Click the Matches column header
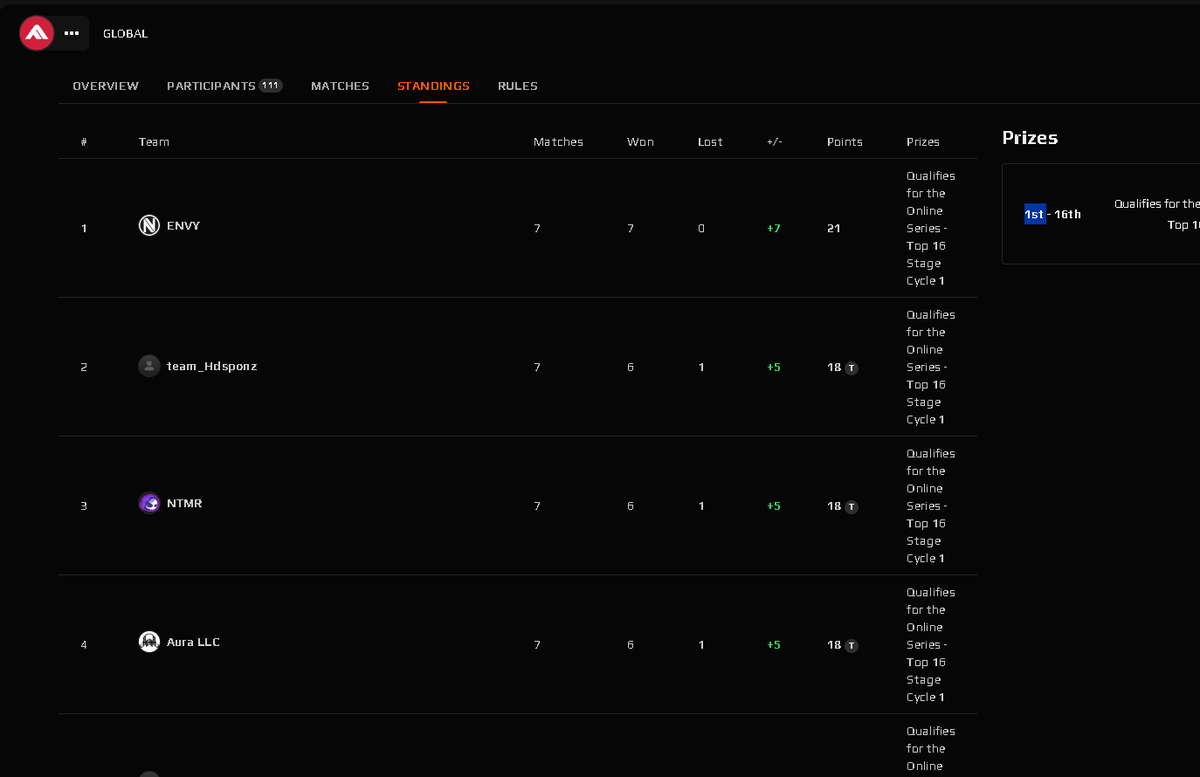The image size is (1200, 777). [x=558, y=142]
